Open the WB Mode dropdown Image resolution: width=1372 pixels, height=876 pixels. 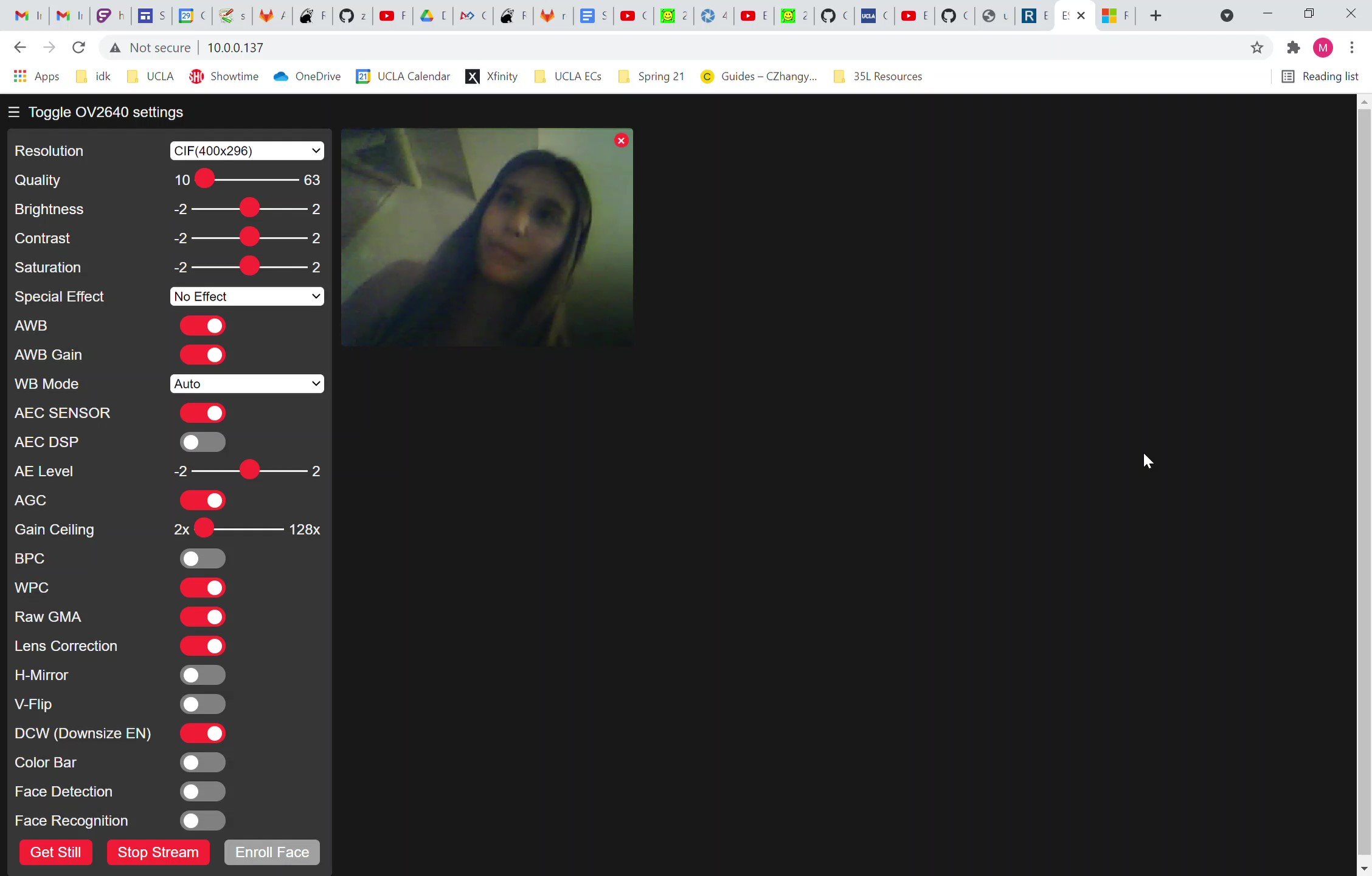coord(247,384)
